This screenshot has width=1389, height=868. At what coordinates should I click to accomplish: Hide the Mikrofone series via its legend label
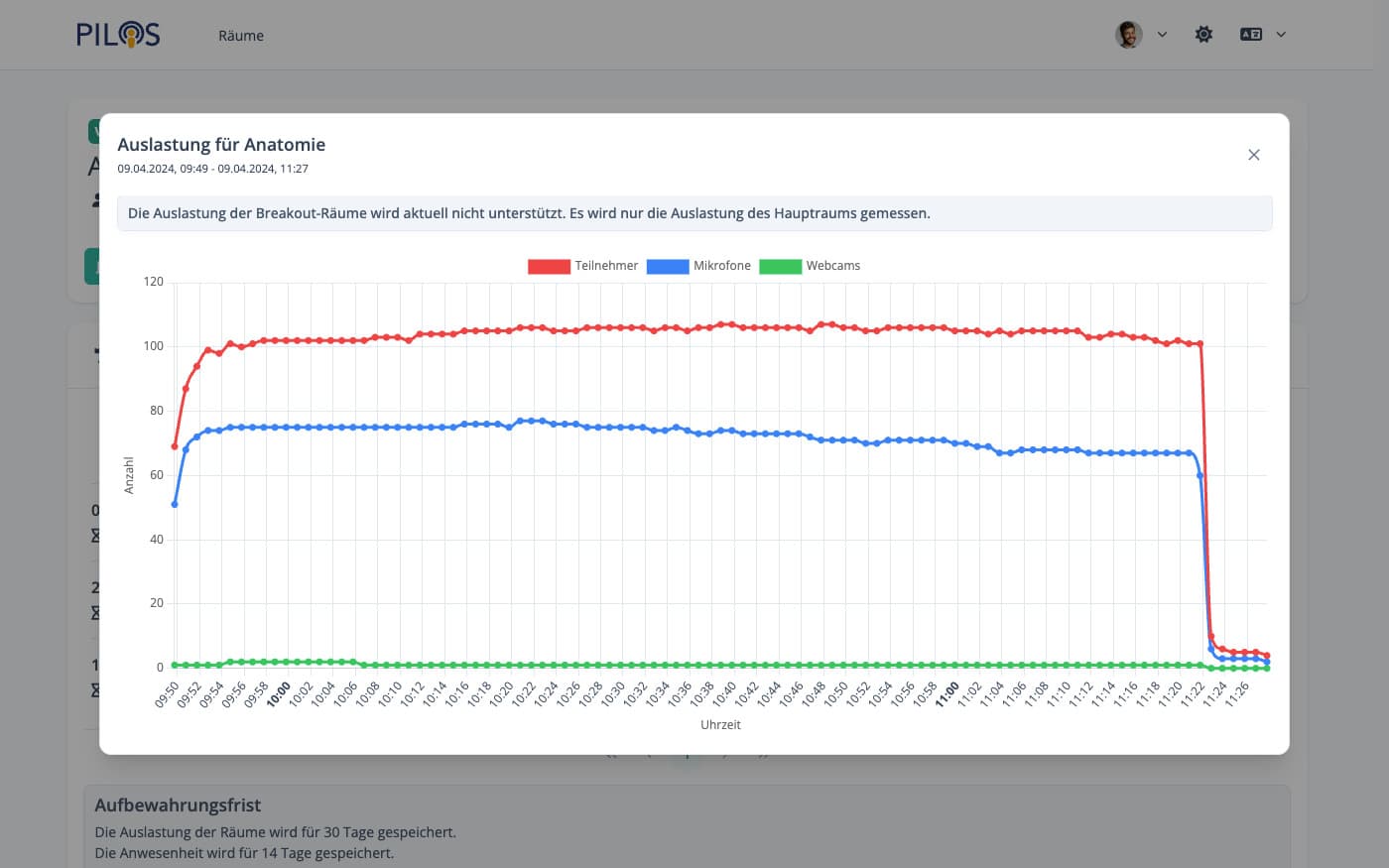[721, 266]
